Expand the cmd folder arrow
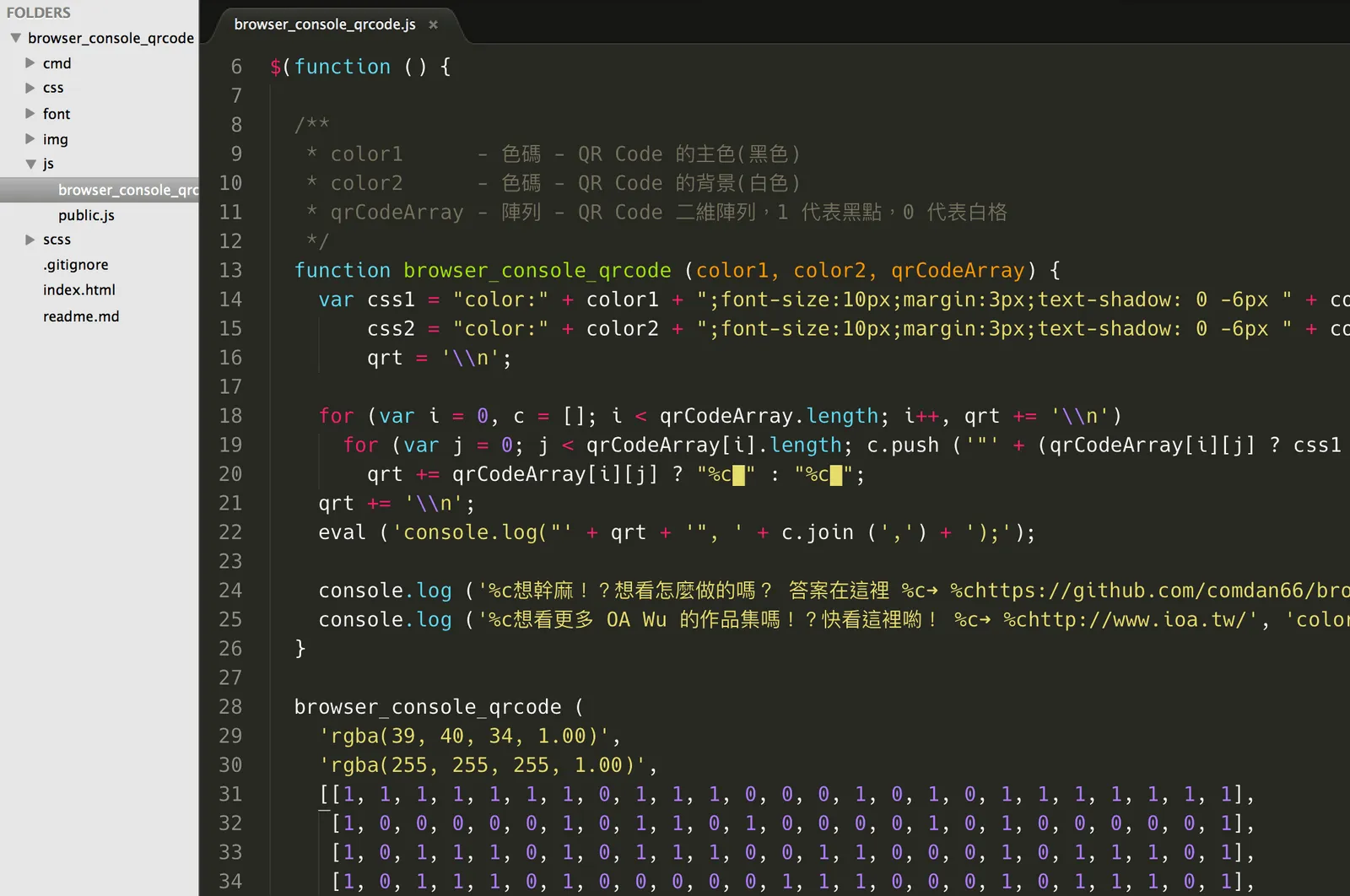 (x=30, y=62)
